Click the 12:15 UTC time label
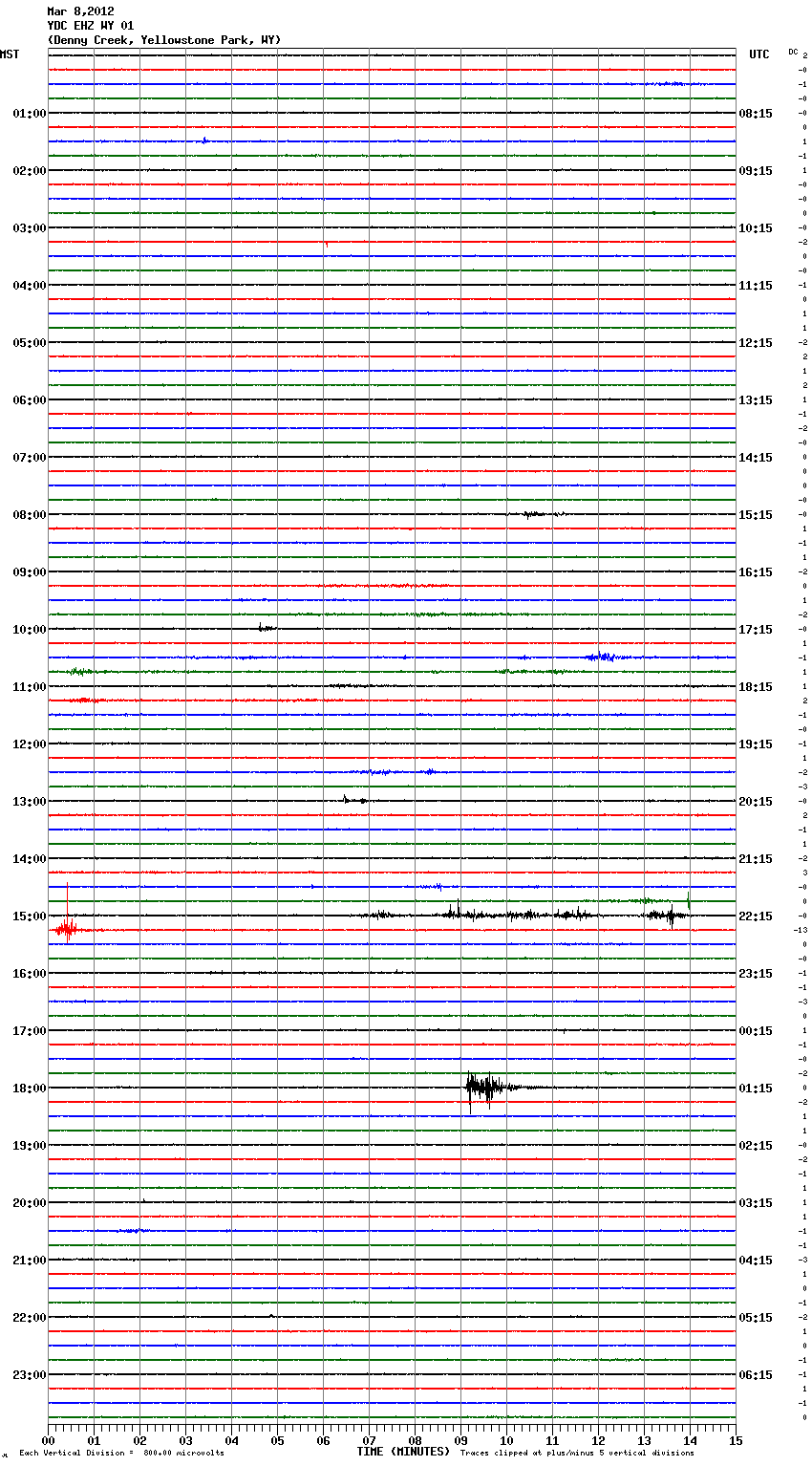Image resolution: width=812 pixels, height=1466 pixels. [x=756, y=343]
